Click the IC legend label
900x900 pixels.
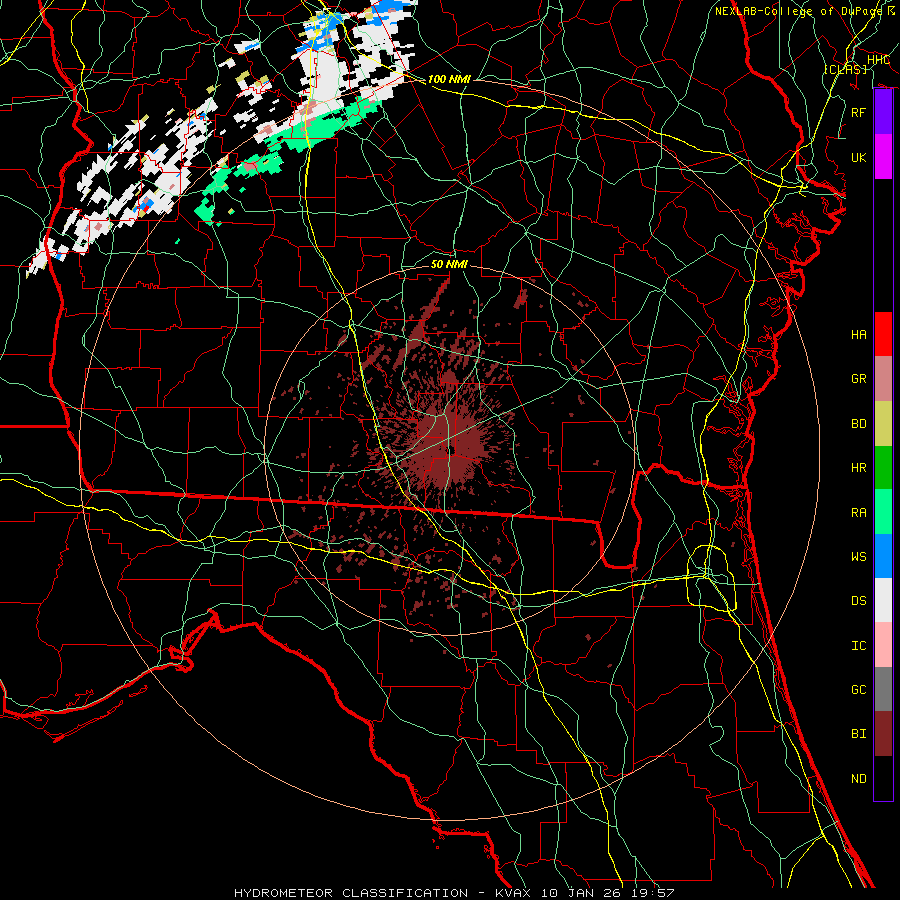[858, 646]
